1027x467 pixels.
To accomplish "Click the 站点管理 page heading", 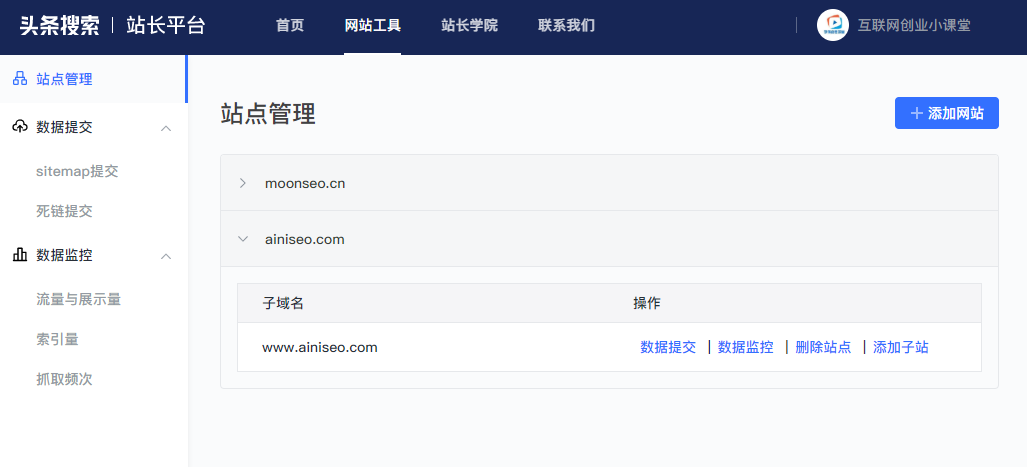I will 269,113.
